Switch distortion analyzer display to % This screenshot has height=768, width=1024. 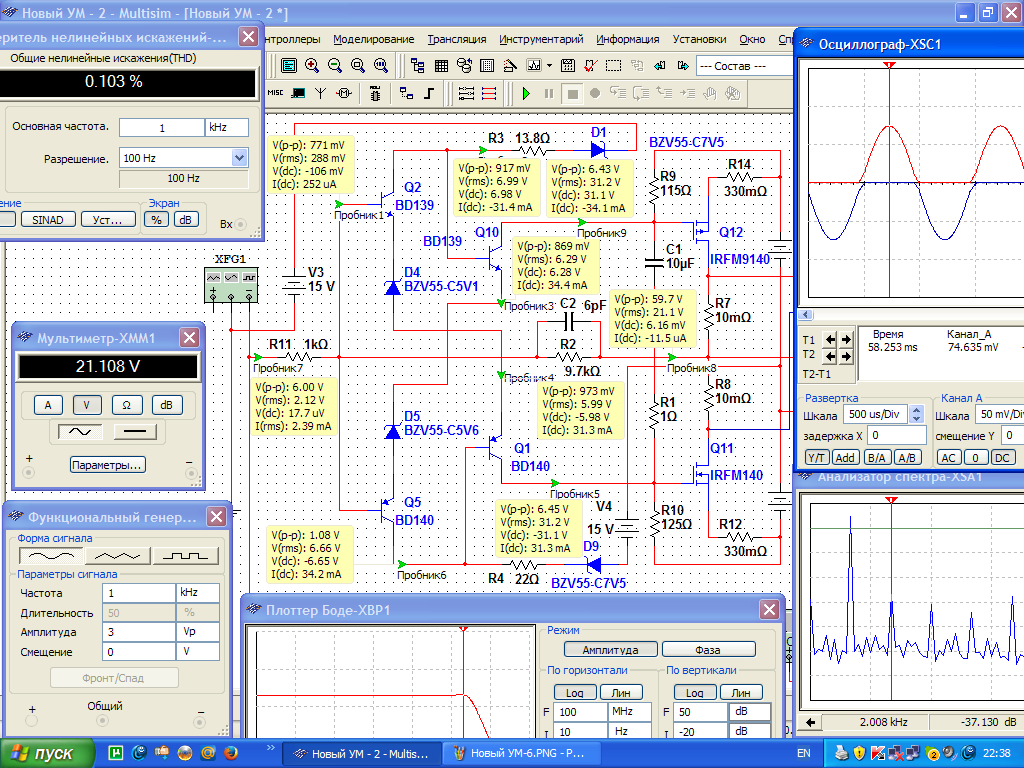click(156, 219)
